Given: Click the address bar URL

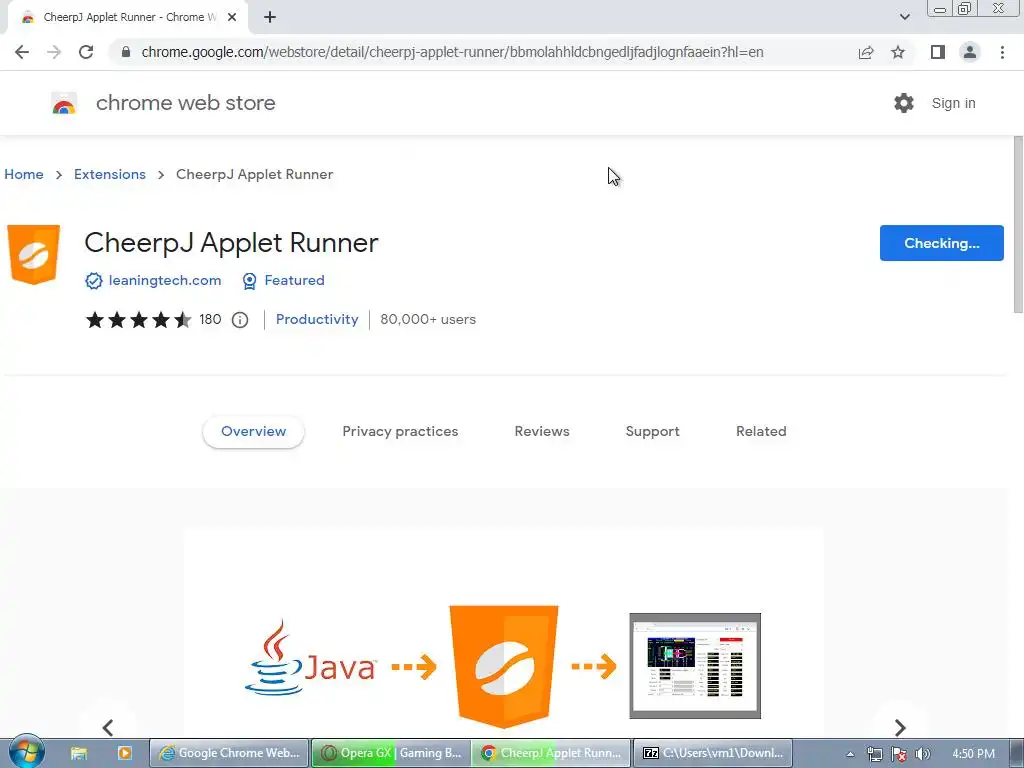Looking at the screenshot, I should click(x=452, y=52).
